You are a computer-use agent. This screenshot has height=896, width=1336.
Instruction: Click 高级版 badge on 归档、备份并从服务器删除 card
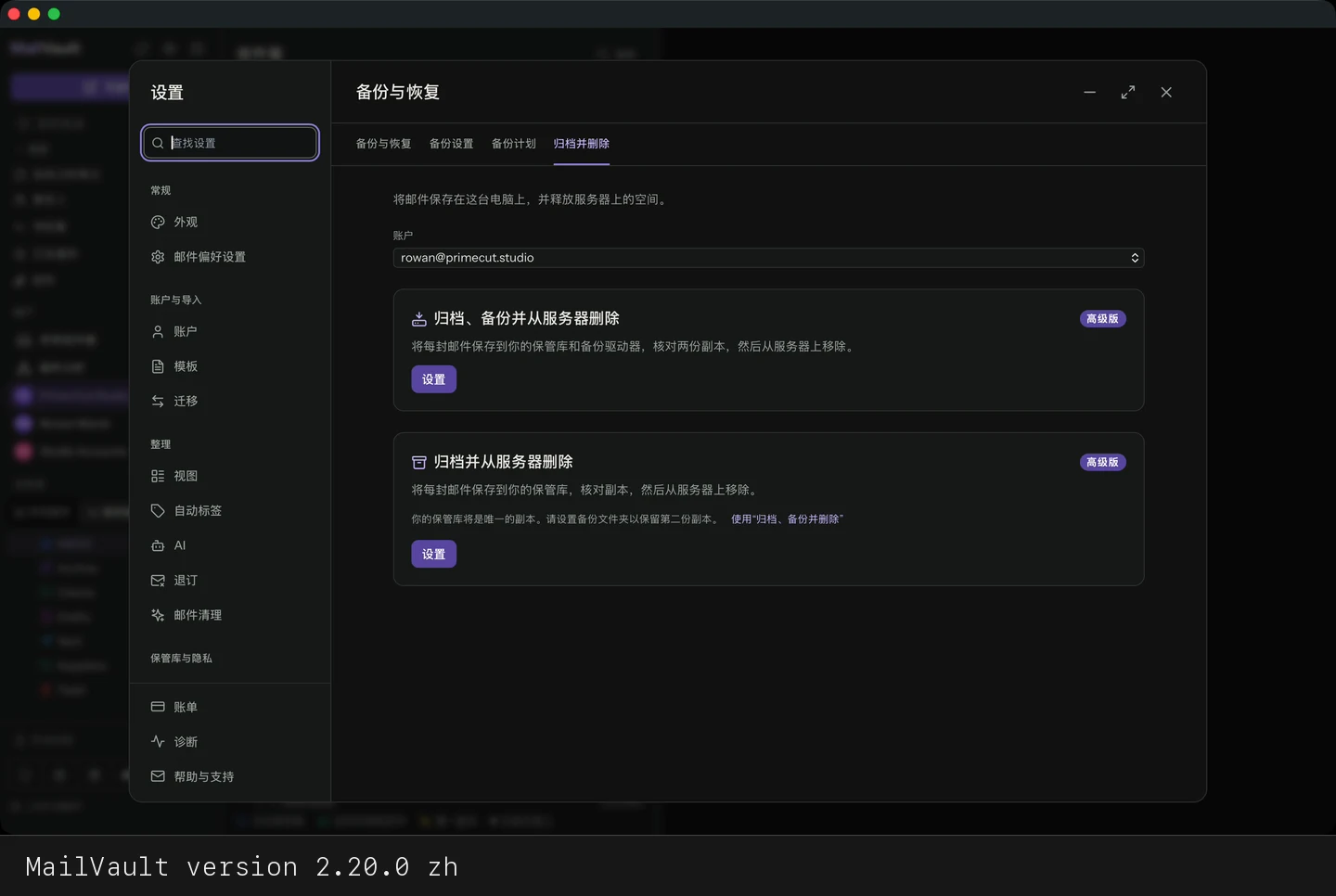1102,318
